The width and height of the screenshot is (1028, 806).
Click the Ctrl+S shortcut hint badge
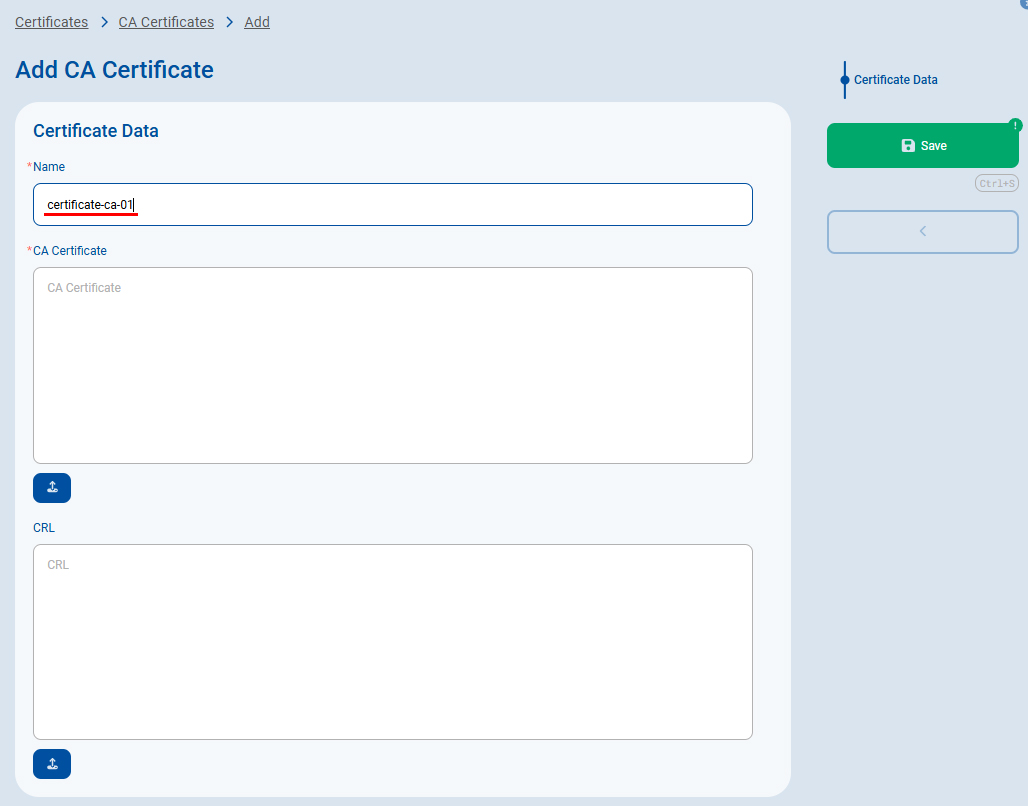pos(997,184)
